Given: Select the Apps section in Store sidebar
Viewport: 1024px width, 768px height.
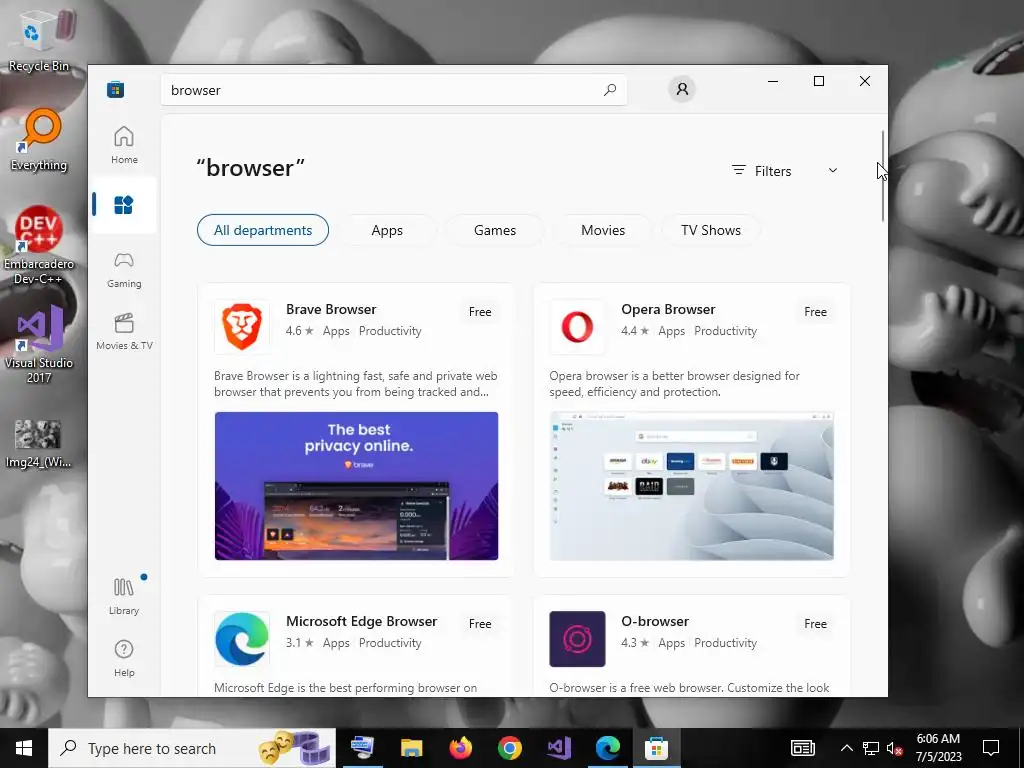Looking at the screenshot, I should [124, 205].
